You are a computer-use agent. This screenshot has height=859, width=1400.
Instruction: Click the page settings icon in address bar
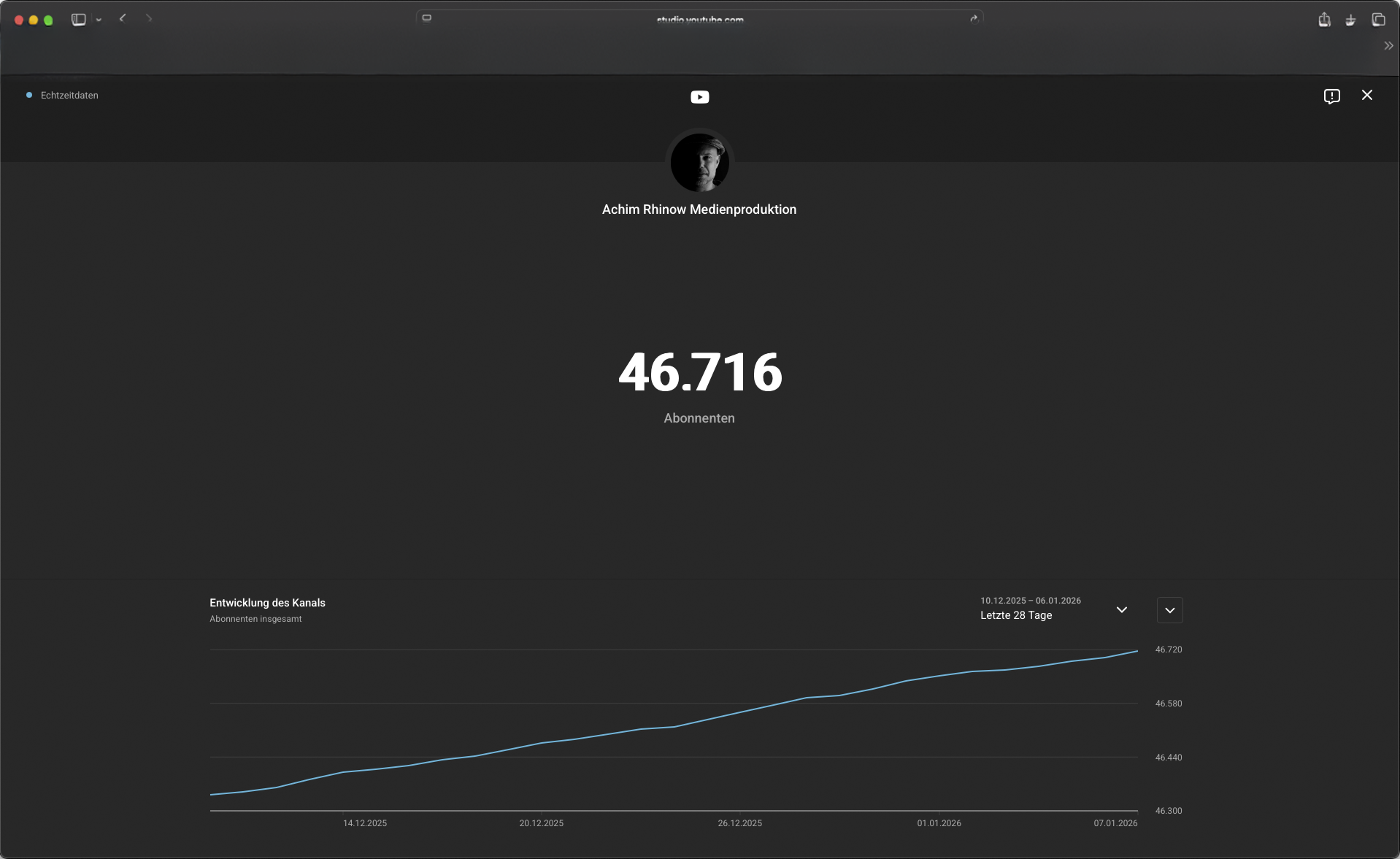(427, 19)
